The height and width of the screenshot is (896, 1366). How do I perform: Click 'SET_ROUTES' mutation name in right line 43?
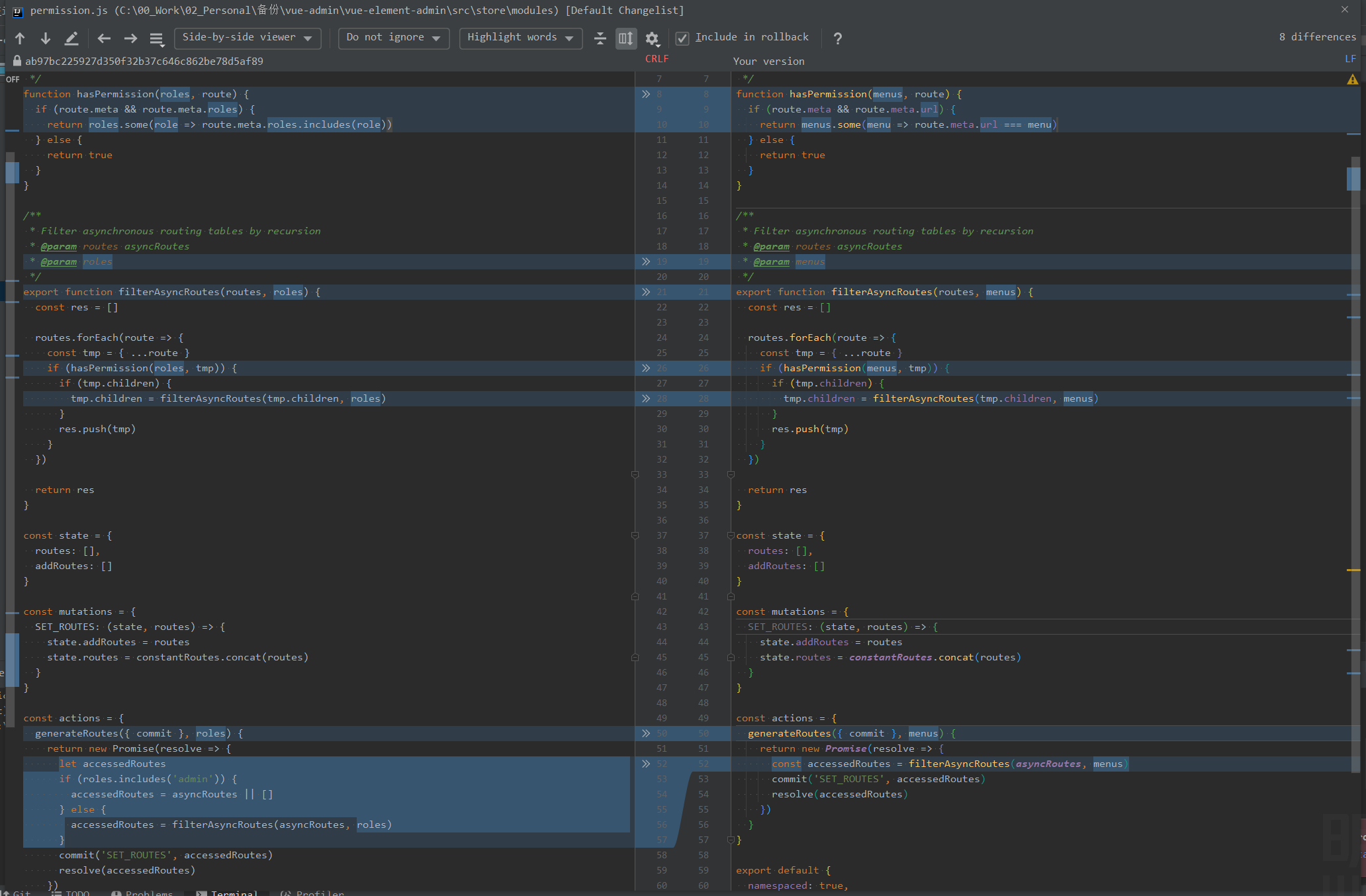tap(778, 627)
